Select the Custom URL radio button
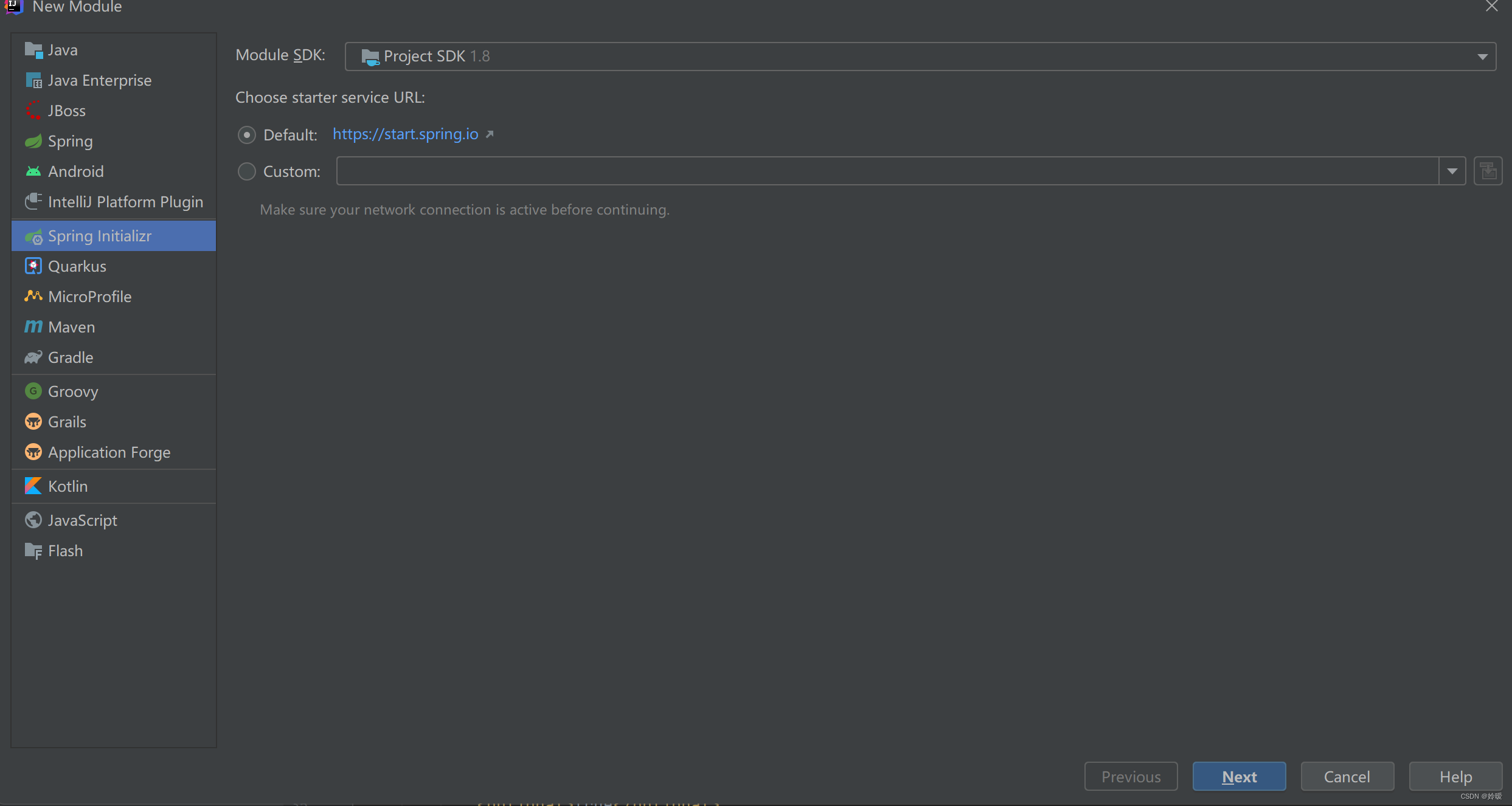Screen dimensions: 1512x806 (x=246, y=171)
